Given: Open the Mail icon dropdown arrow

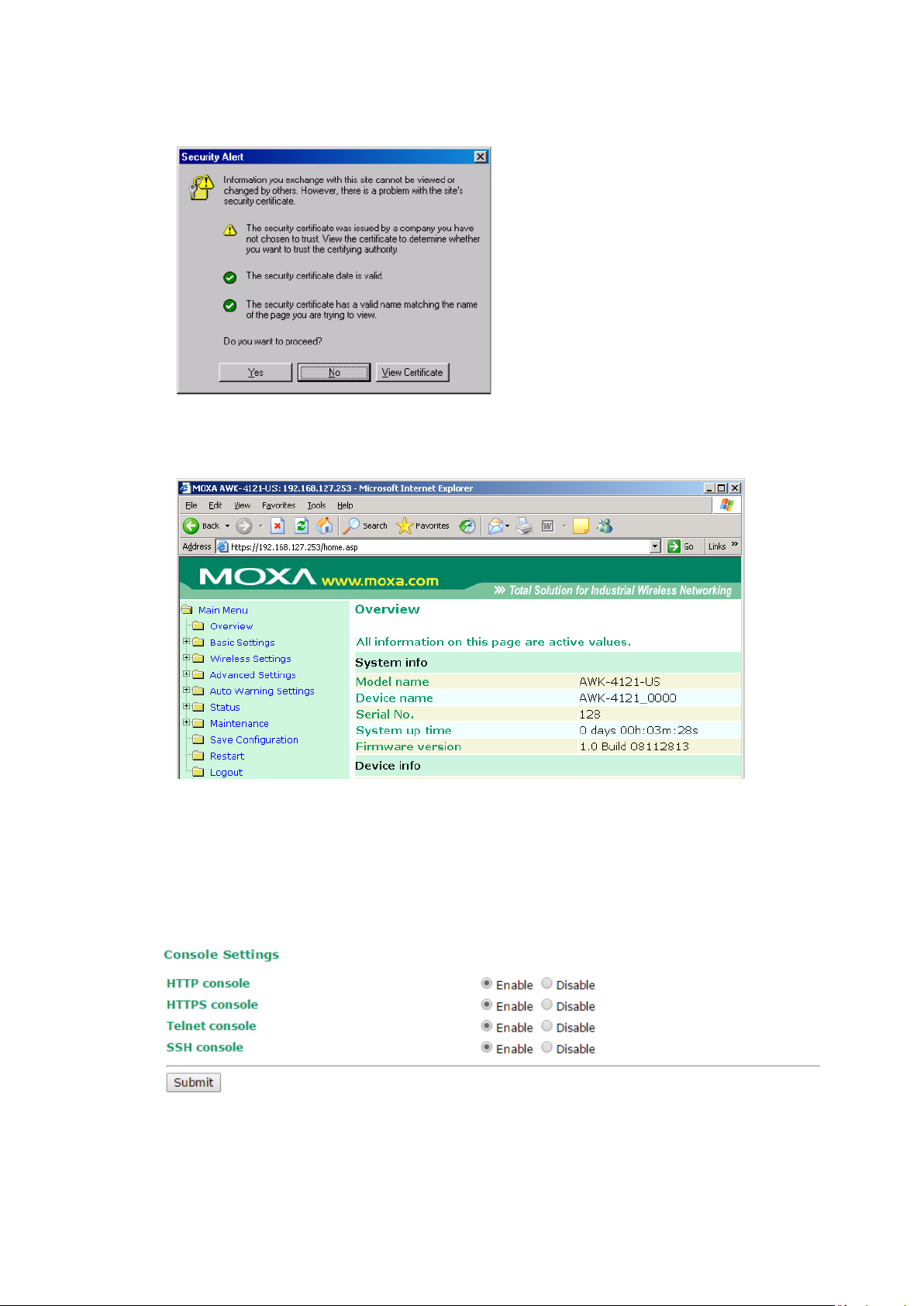Looking at the screenshot, I should [x=508, y=526].
